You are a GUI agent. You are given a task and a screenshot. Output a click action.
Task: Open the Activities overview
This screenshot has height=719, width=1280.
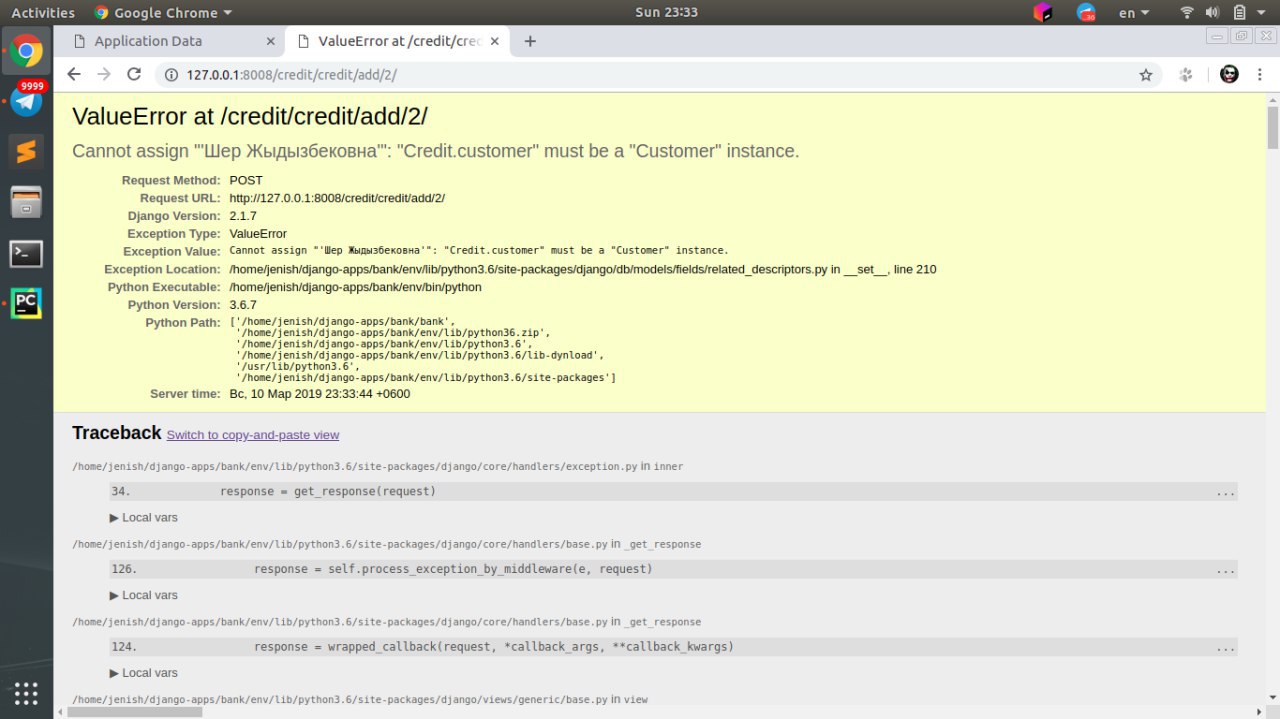point(43,13)
